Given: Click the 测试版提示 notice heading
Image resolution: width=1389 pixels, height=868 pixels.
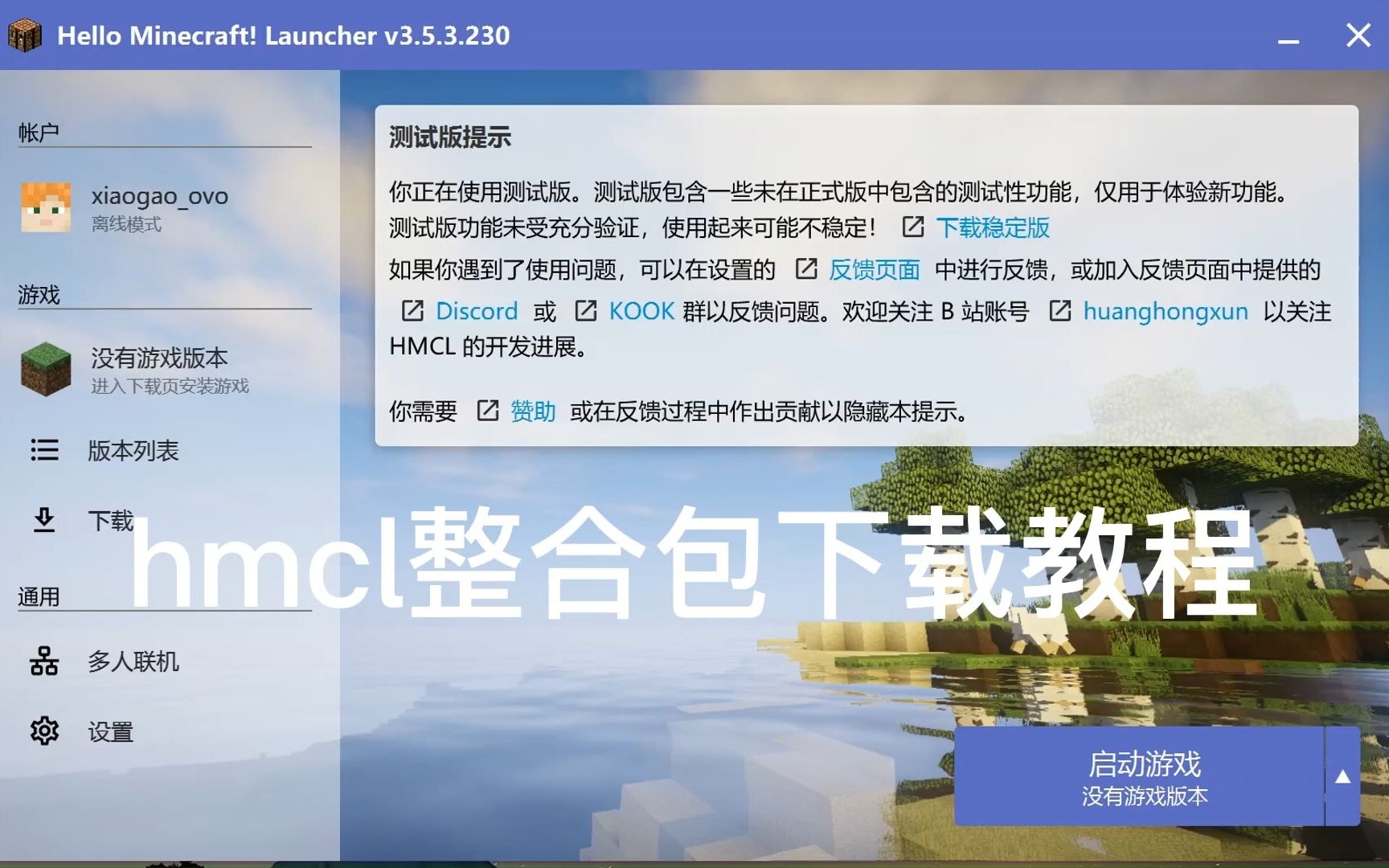Looking at the screenshot, I should [450, 137].
